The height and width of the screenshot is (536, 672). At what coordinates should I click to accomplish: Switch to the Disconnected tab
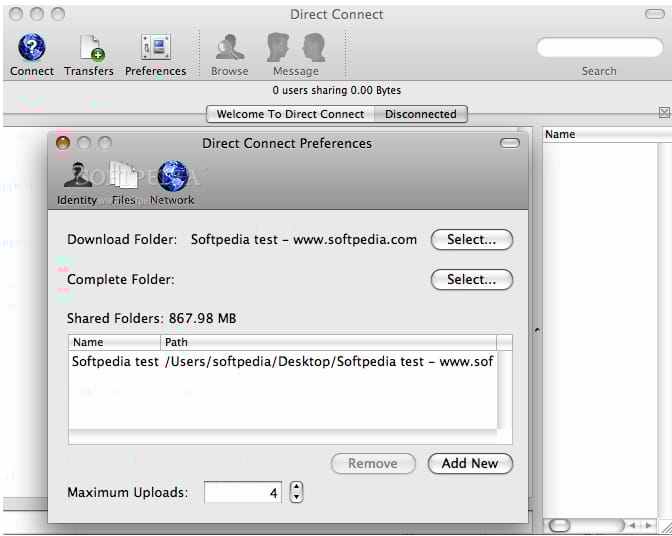[420, 114]
